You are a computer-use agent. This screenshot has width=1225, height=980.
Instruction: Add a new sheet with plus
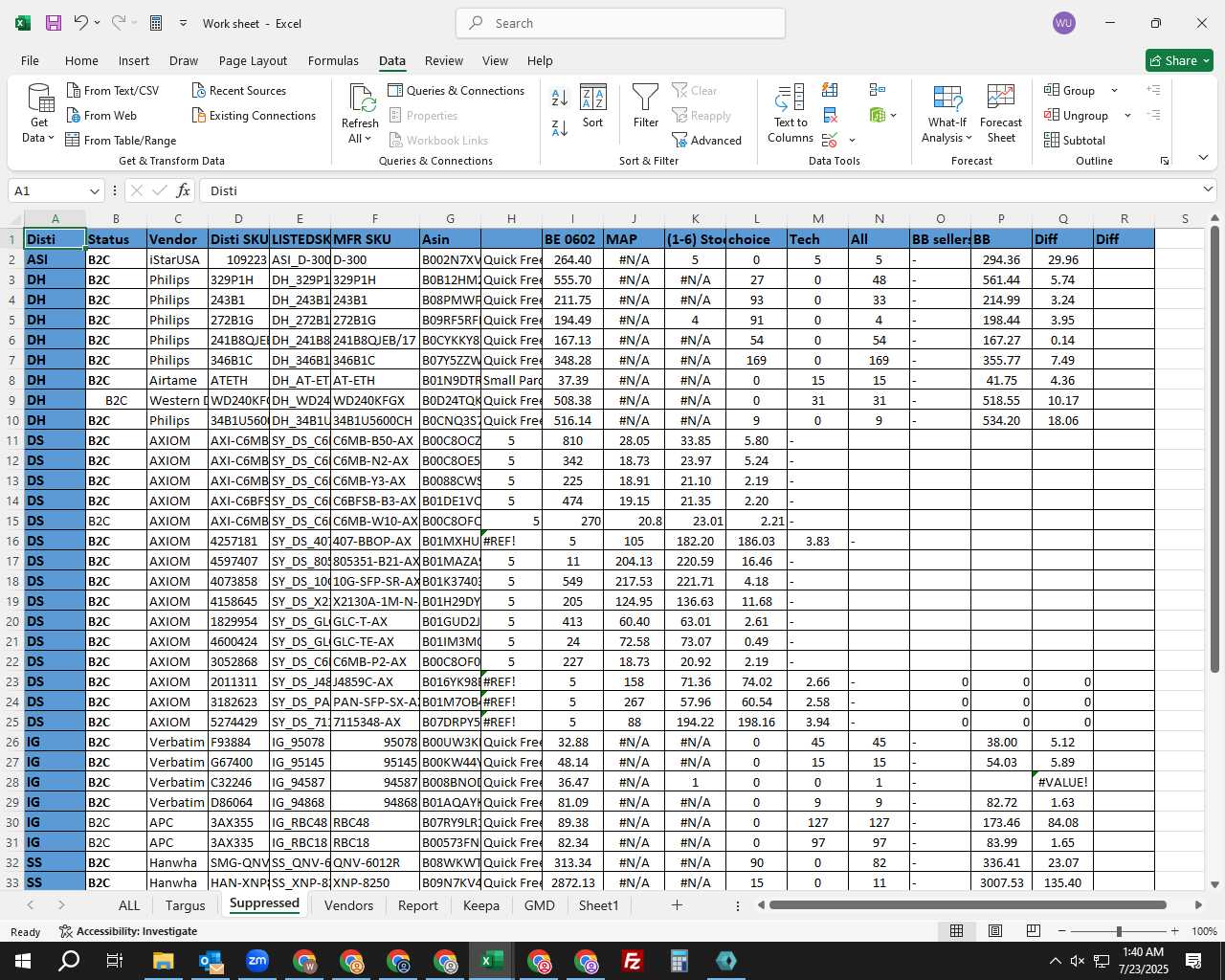click(677, 904)
